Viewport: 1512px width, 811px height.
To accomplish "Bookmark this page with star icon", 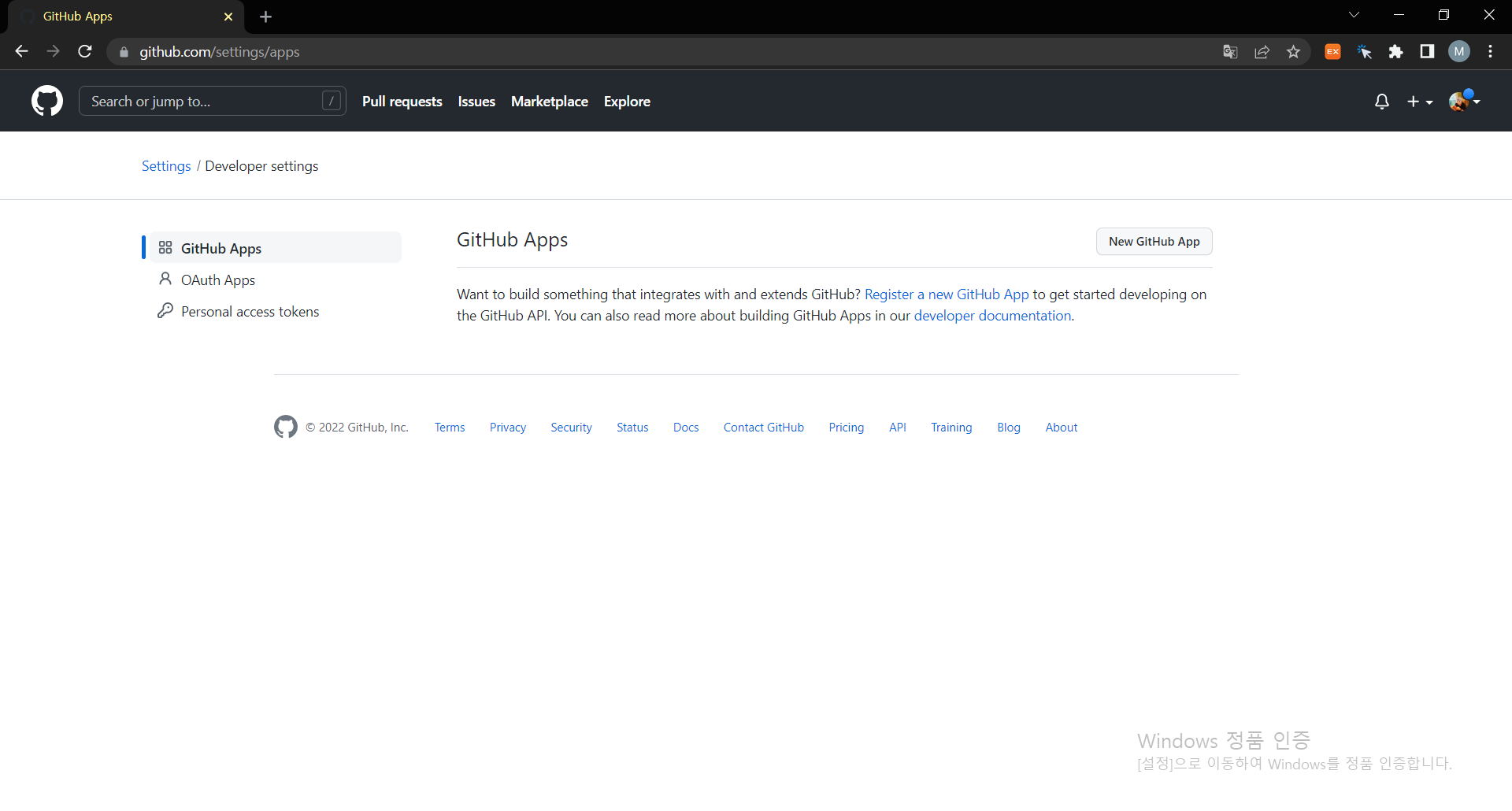I will [x=1293, y=52].
